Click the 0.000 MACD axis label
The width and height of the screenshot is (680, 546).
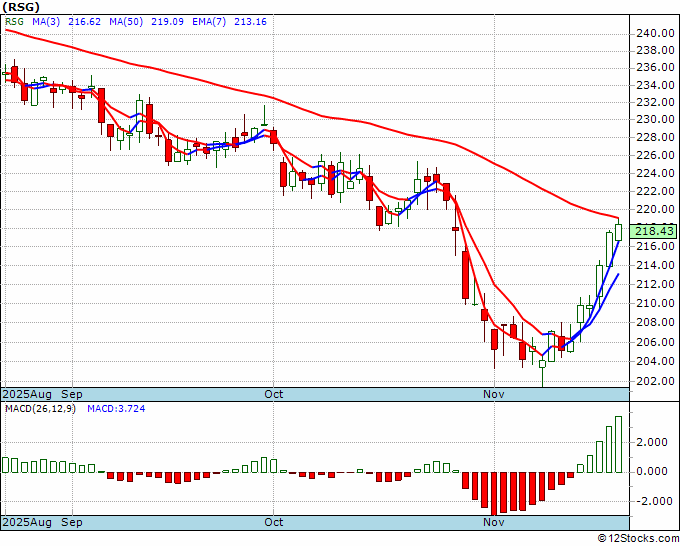[652, 471]
